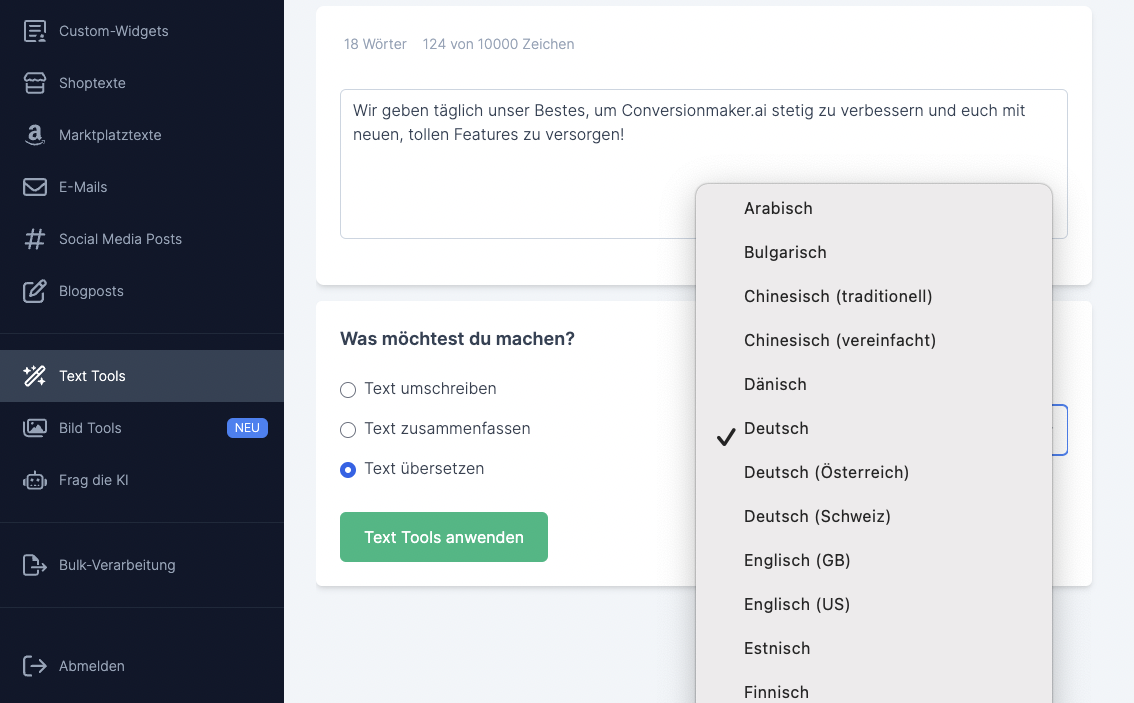
Task: Select Englisch (GB) as the language
Action: pos(874,561)
